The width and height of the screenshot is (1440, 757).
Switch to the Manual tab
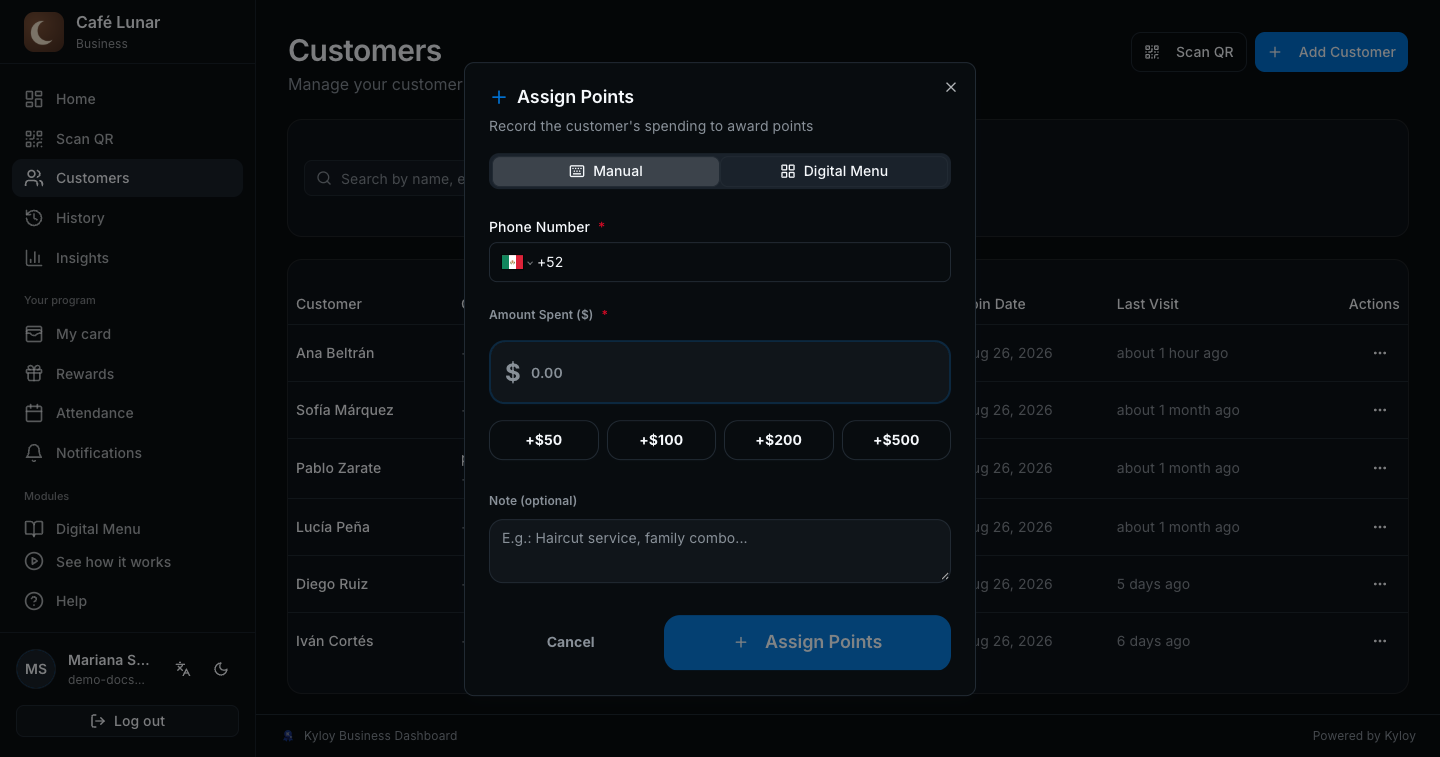pos(606,171)
